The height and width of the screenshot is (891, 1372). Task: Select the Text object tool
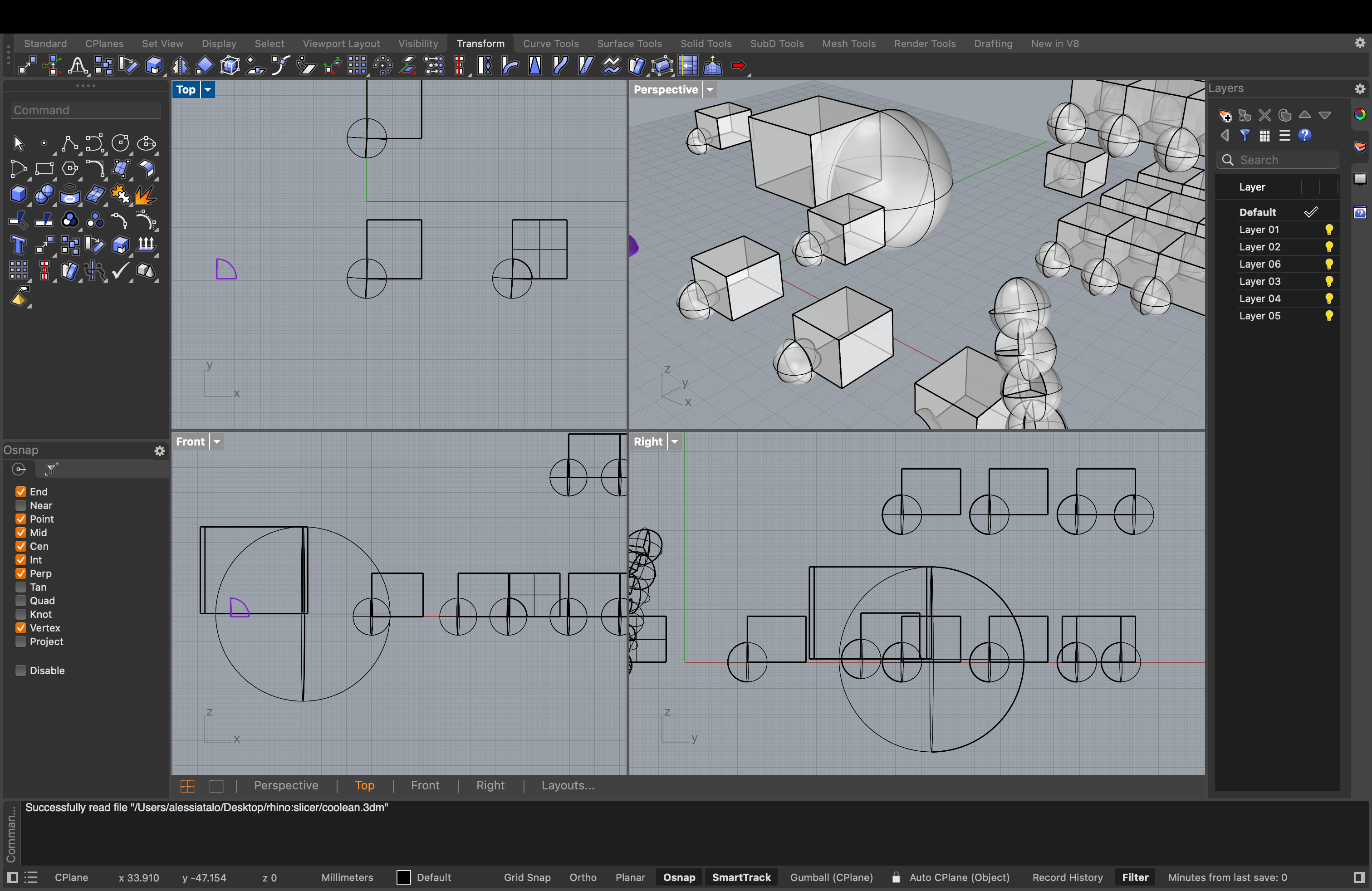(19, 245)
